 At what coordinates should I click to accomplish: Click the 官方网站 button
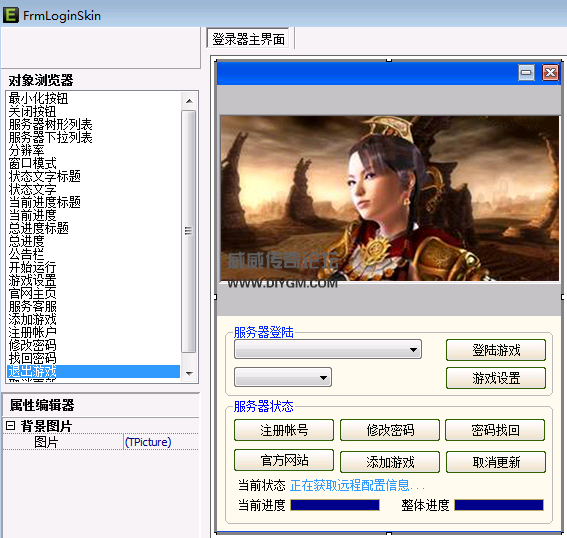pos(284,460)
